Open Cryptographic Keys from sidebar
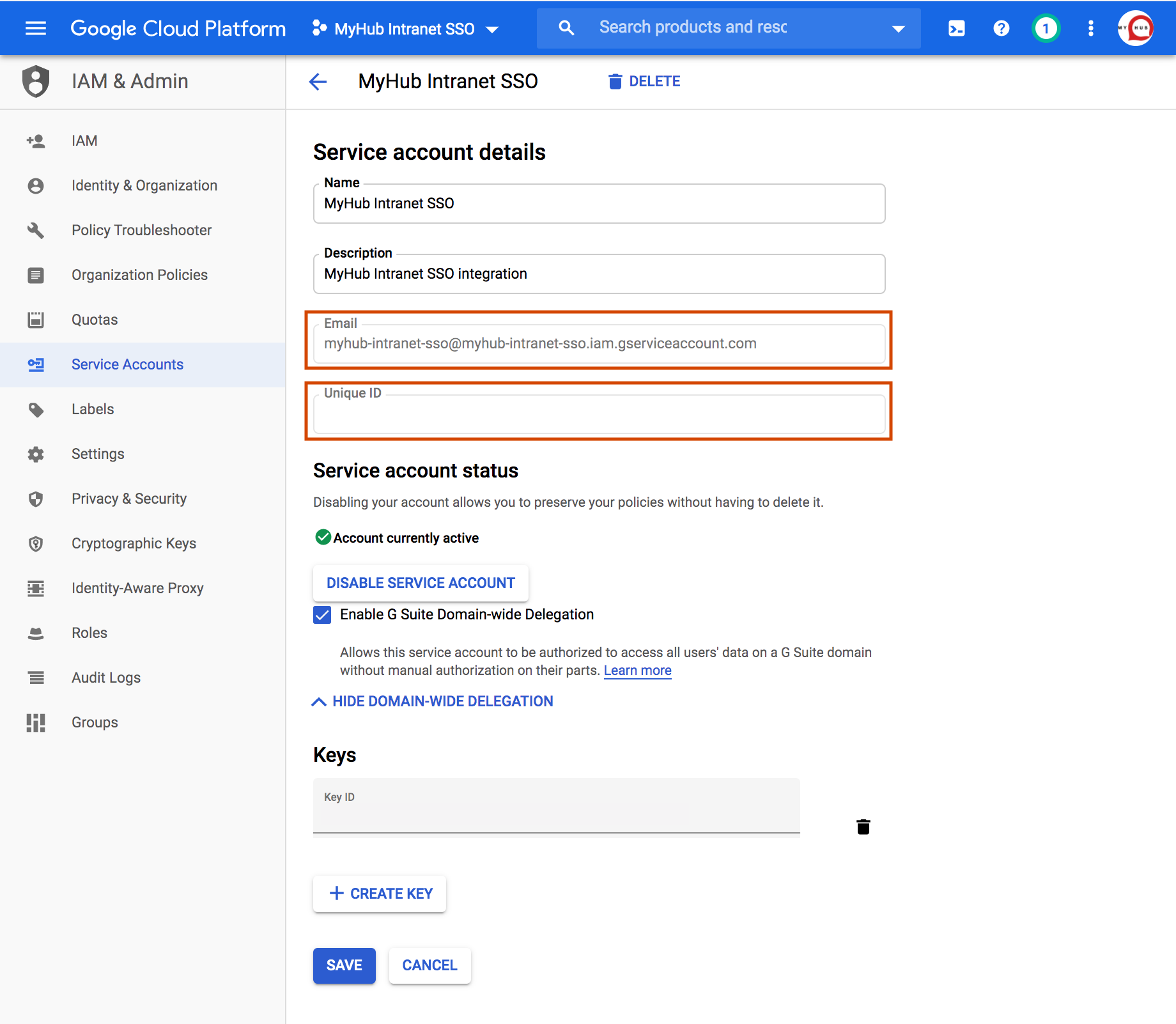Screen dimensions: 1176x1024 [x=134, y=543]
